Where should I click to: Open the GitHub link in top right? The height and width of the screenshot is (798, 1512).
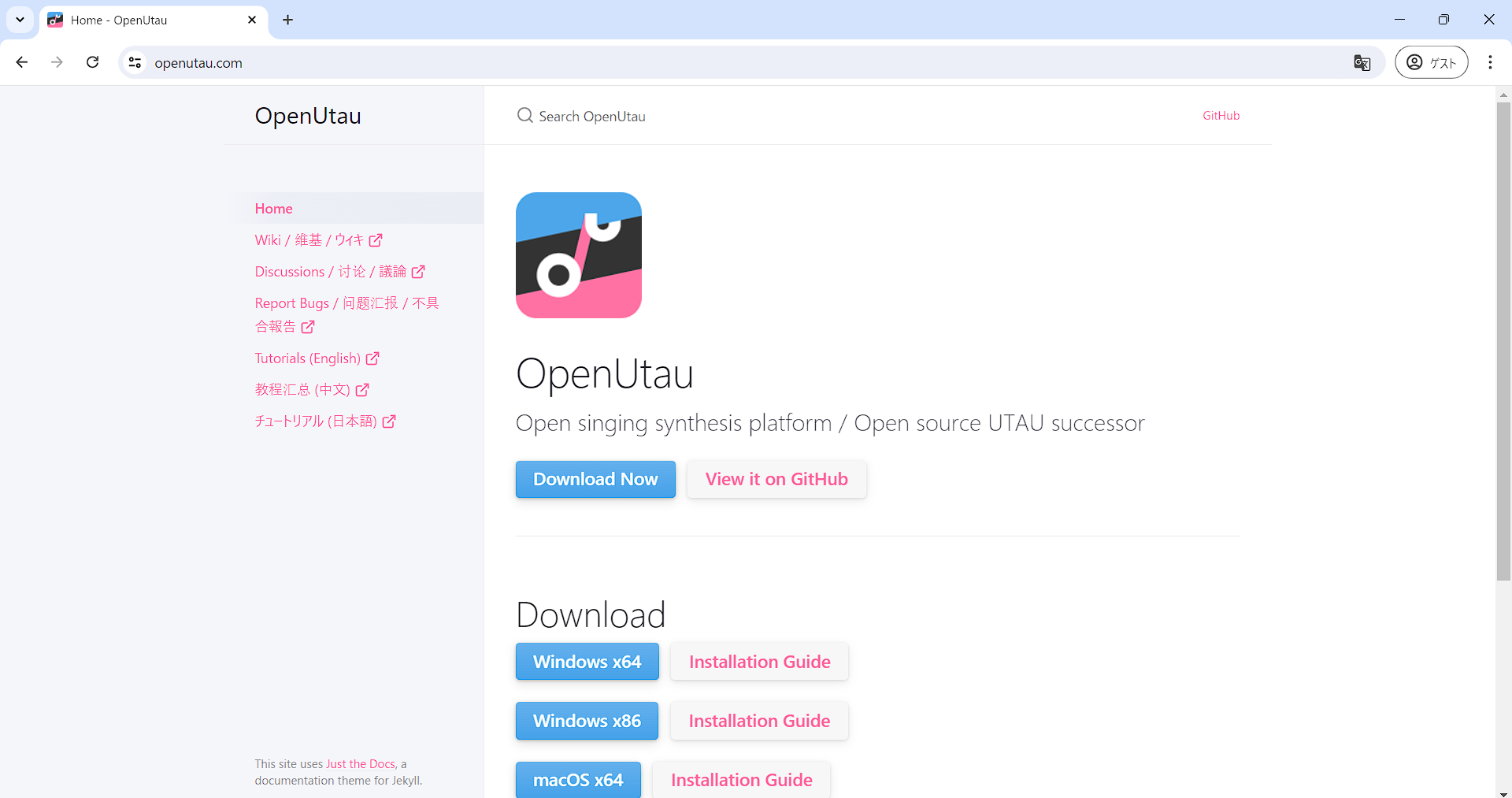pos(1221,116)
